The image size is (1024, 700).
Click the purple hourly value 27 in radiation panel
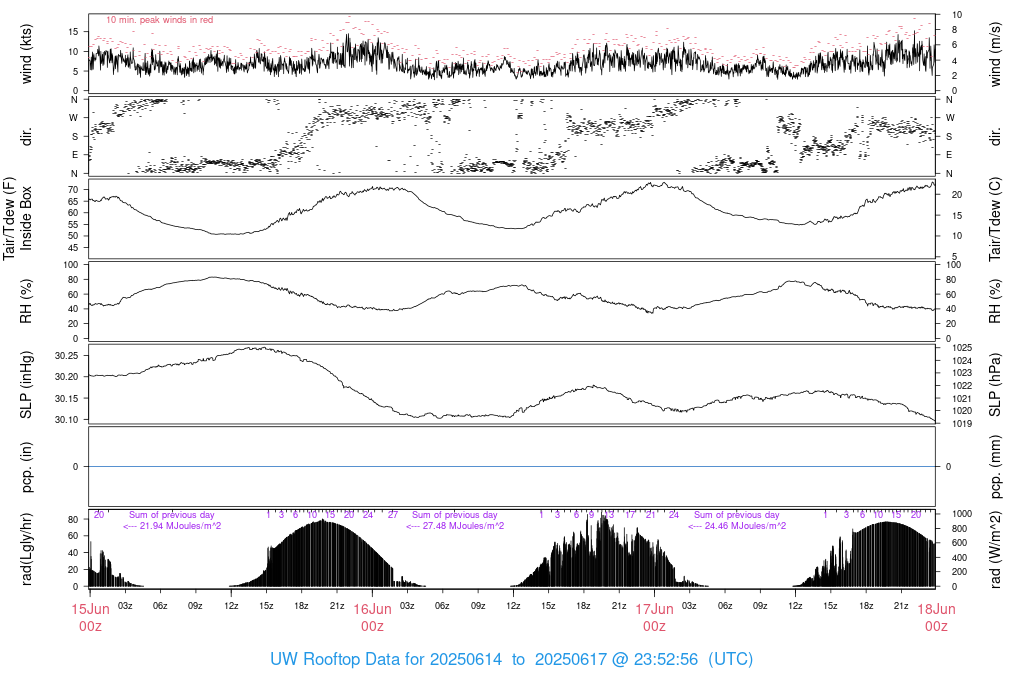click(x=392, y=515)
